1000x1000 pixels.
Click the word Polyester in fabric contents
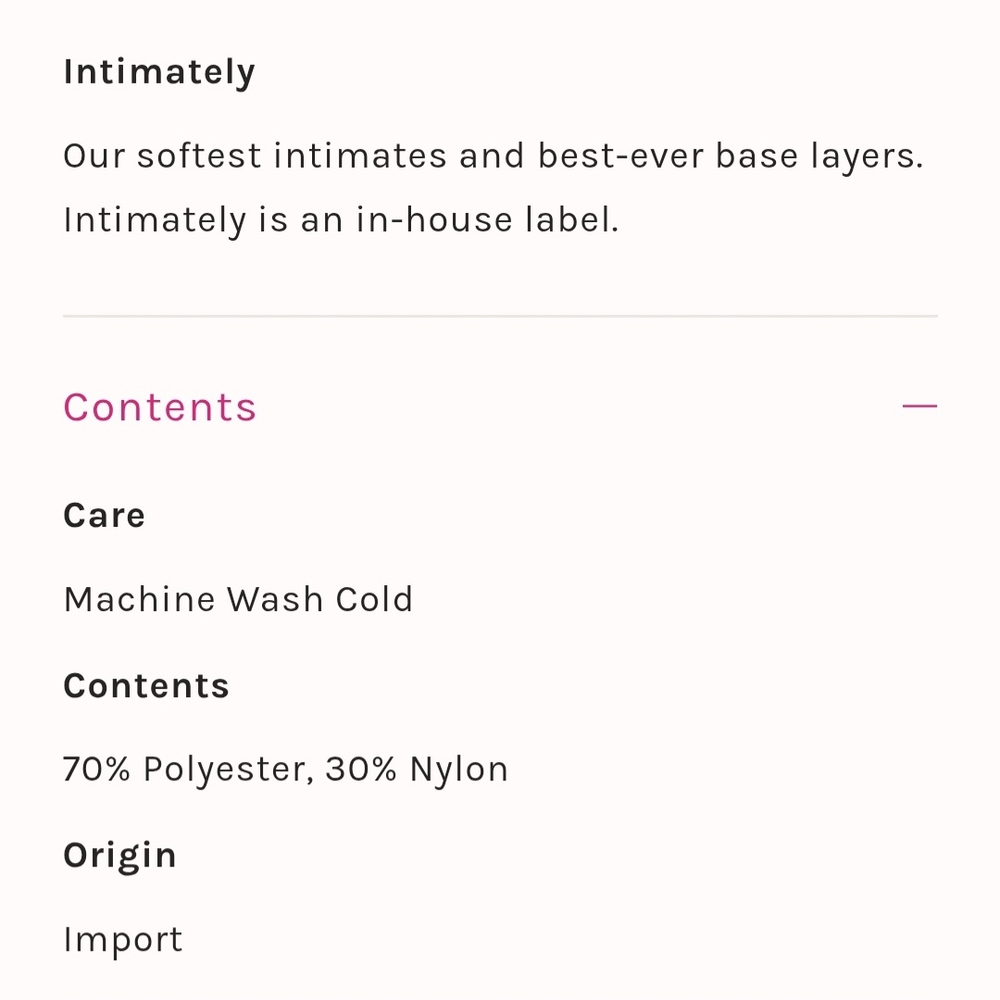[x=229, y=770]
